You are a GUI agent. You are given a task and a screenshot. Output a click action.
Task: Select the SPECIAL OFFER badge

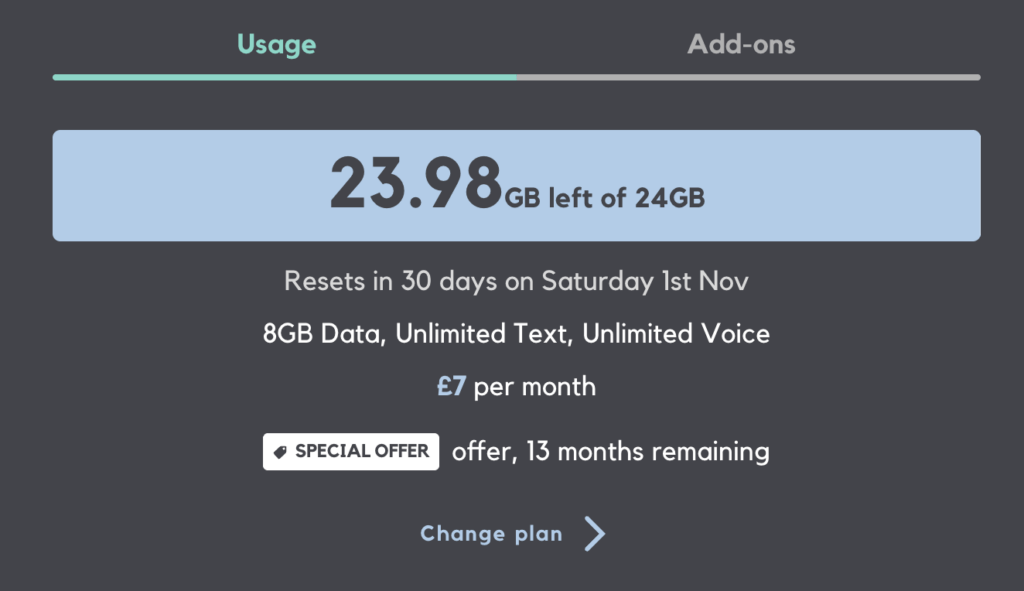(x=350, y=451)
